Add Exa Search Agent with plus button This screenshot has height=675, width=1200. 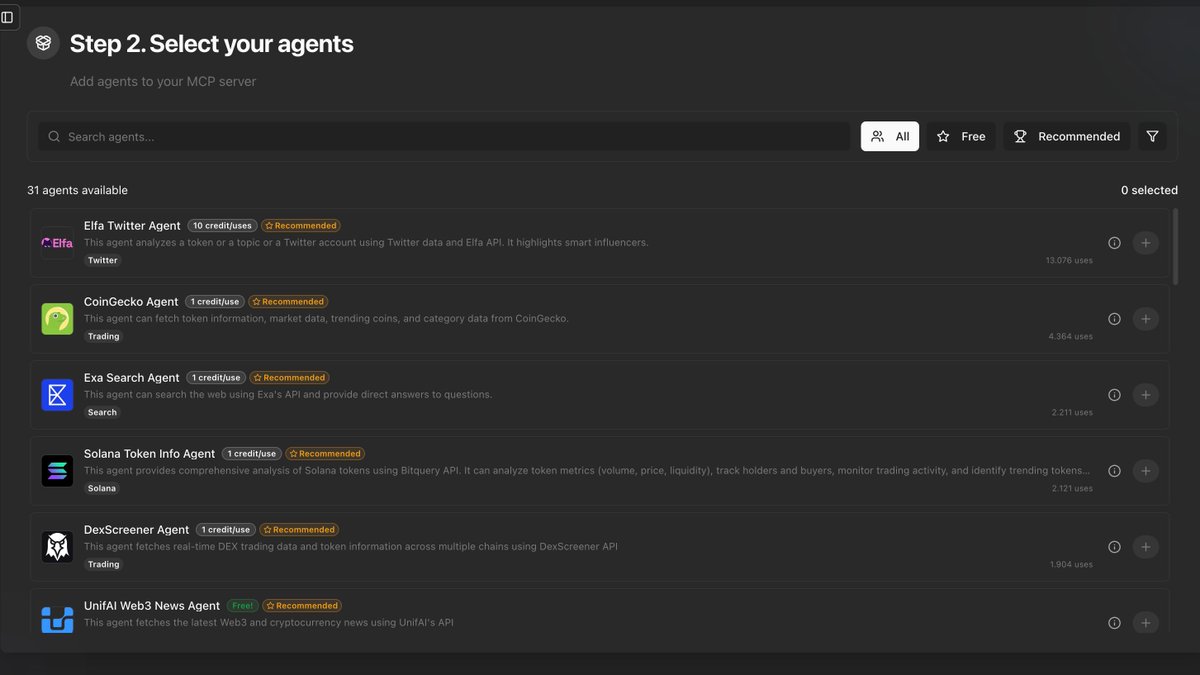point(1146,395)
